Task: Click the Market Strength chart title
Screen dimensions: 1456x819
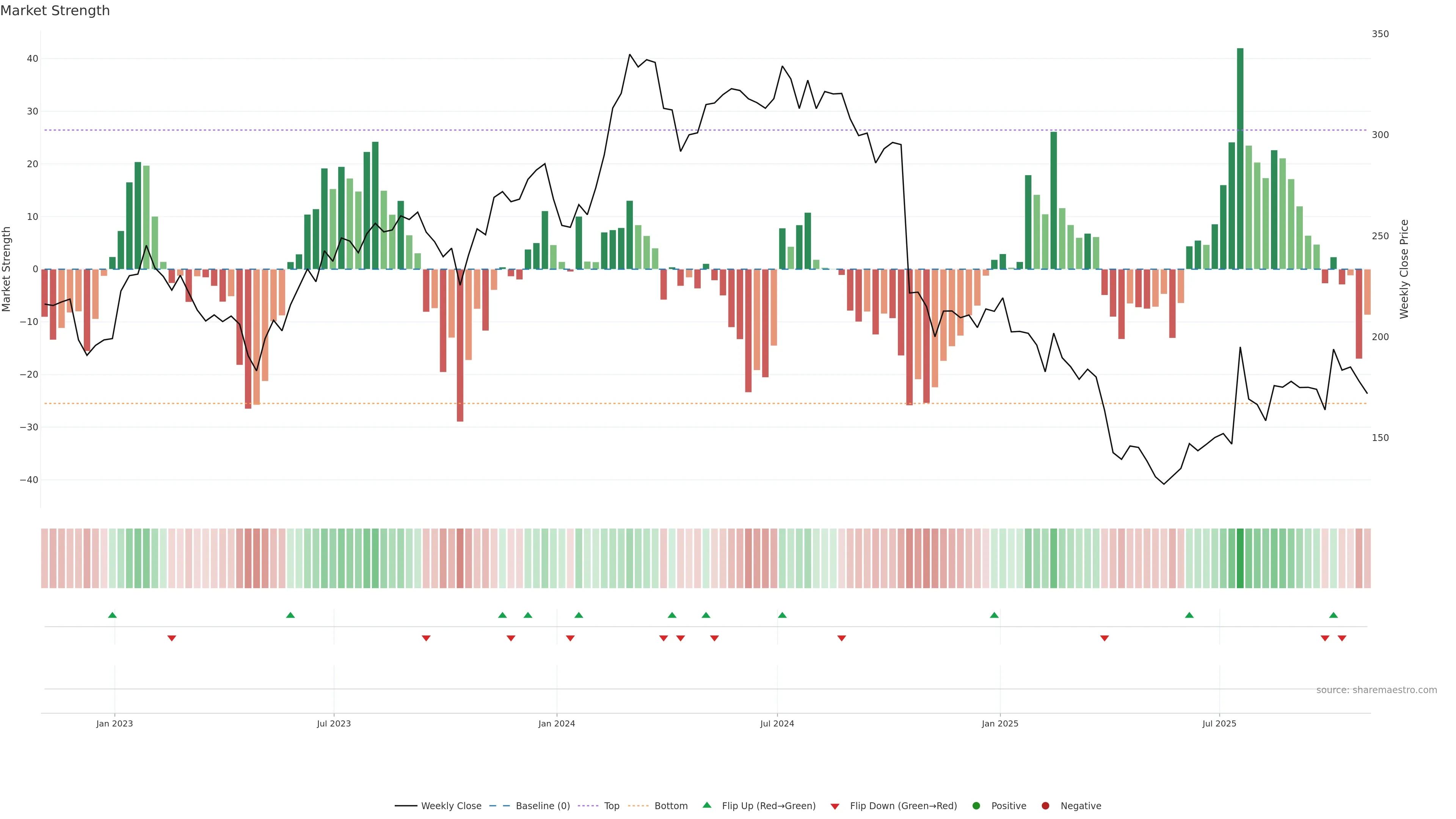Action: point(55,11)
